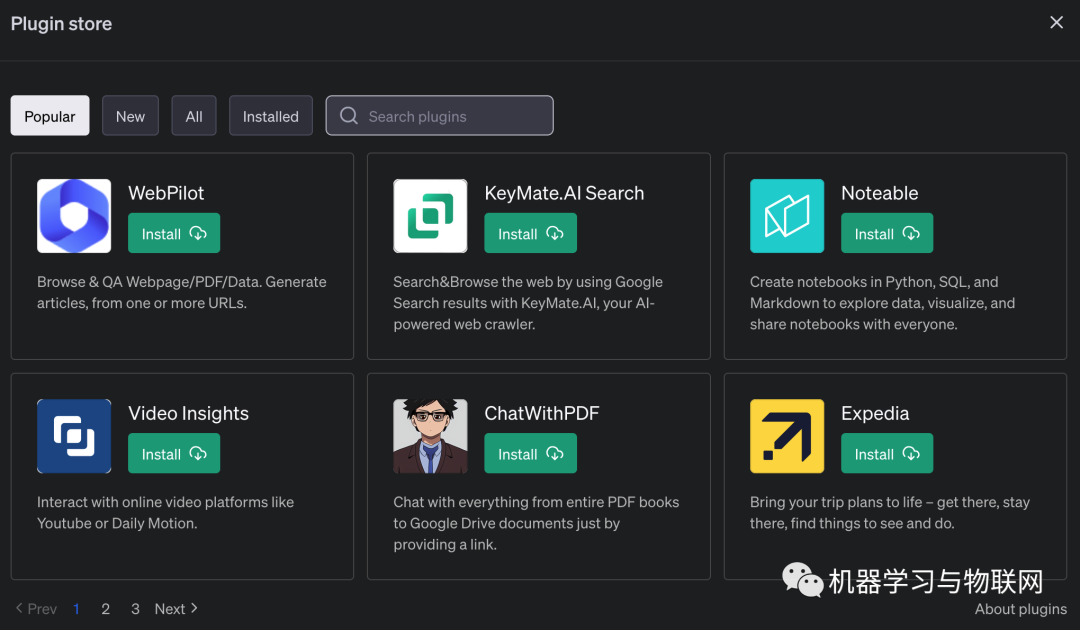Install the WebPilot plugin

click(x=174, y=234)
